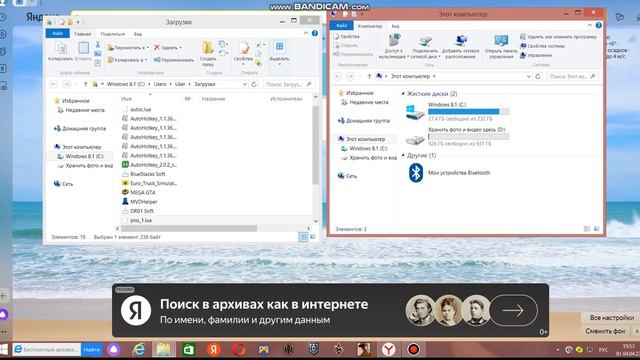Click the scissors Cut icon in Загрузки ribbon

pyautogui.click(x=98, y=44)
